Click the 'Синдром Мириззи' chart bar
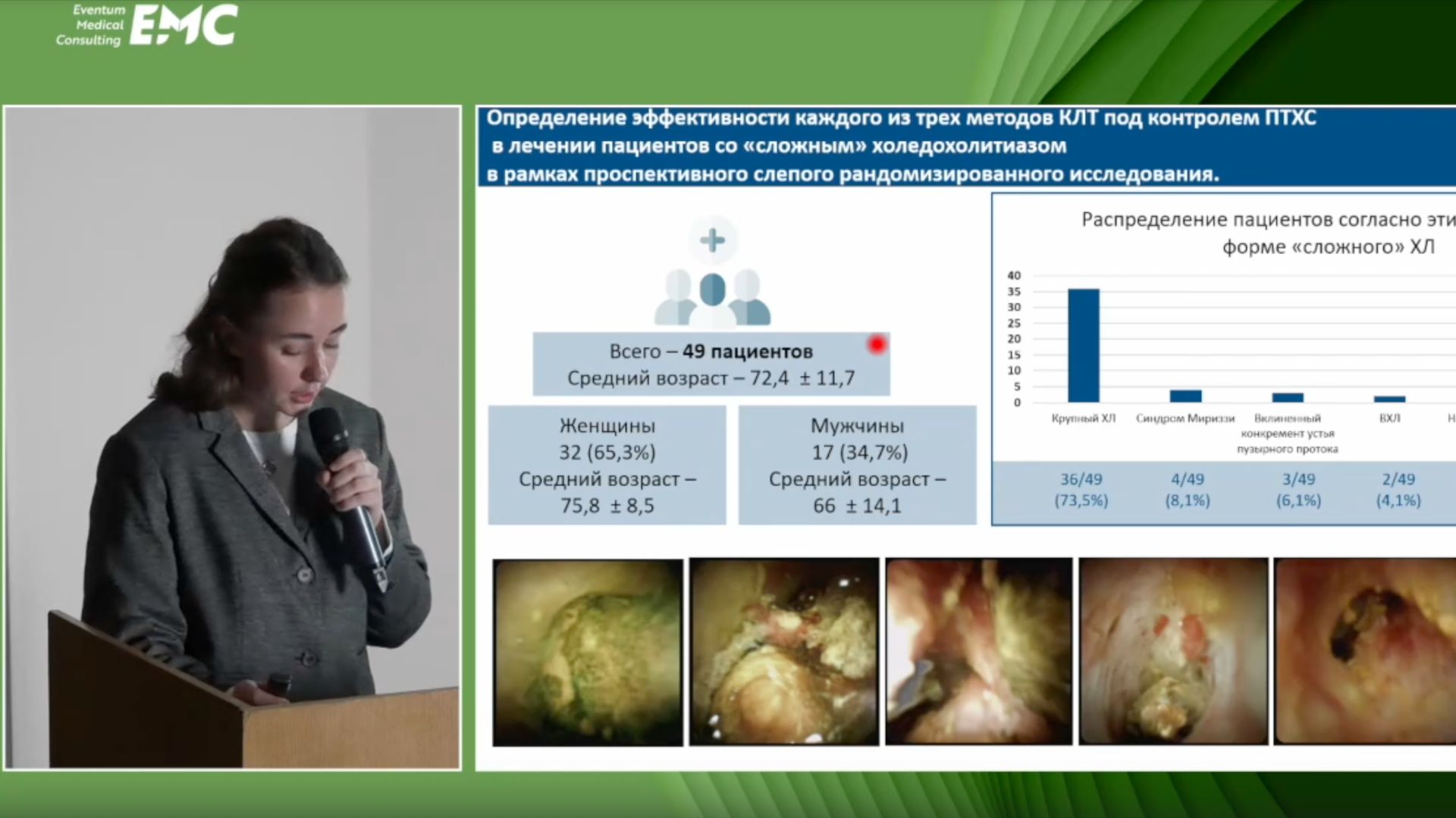The image size is (1456, 818). 1185,396
